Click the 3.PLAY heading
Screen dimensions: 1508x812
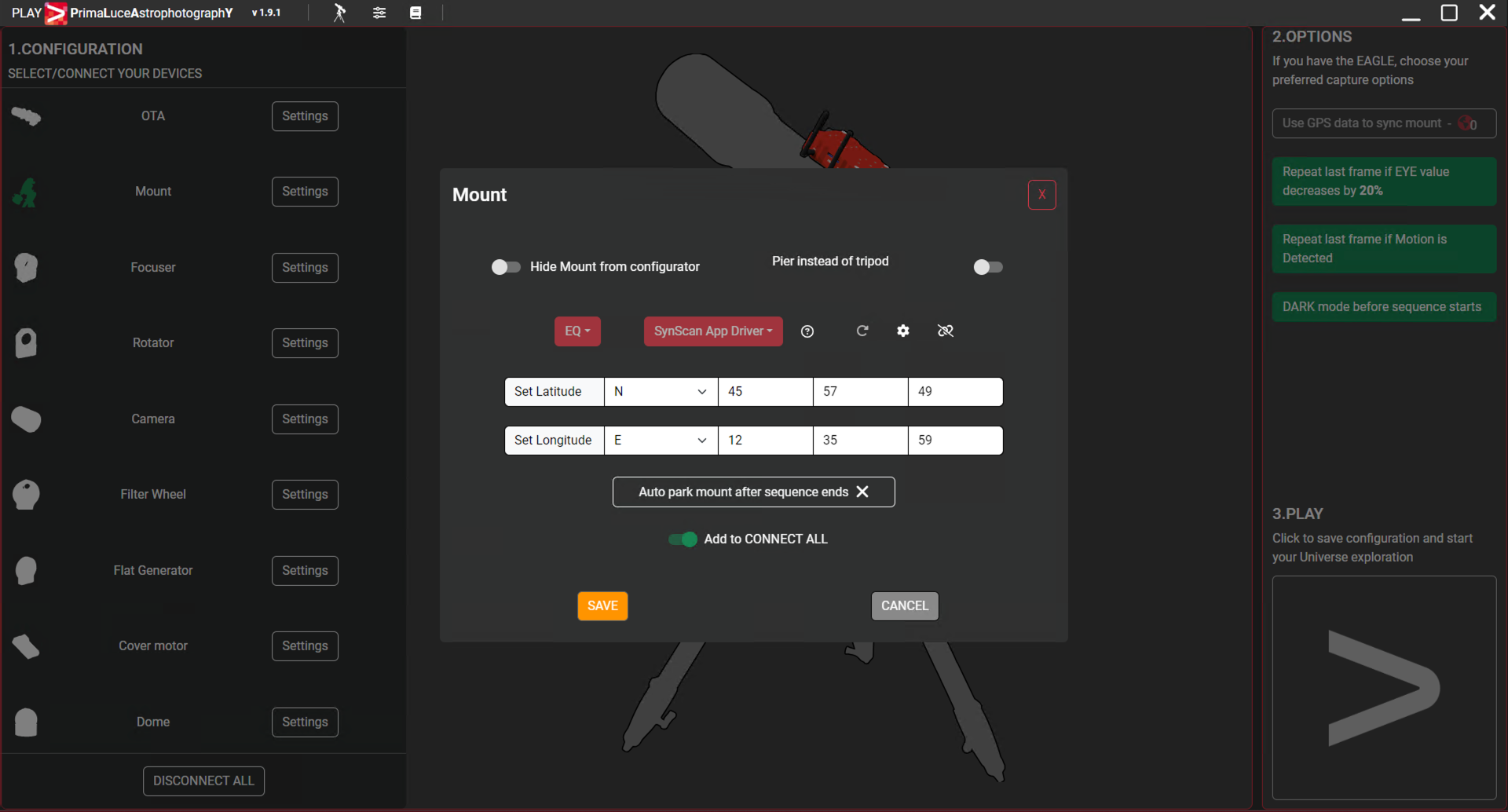click(1298, 514)
